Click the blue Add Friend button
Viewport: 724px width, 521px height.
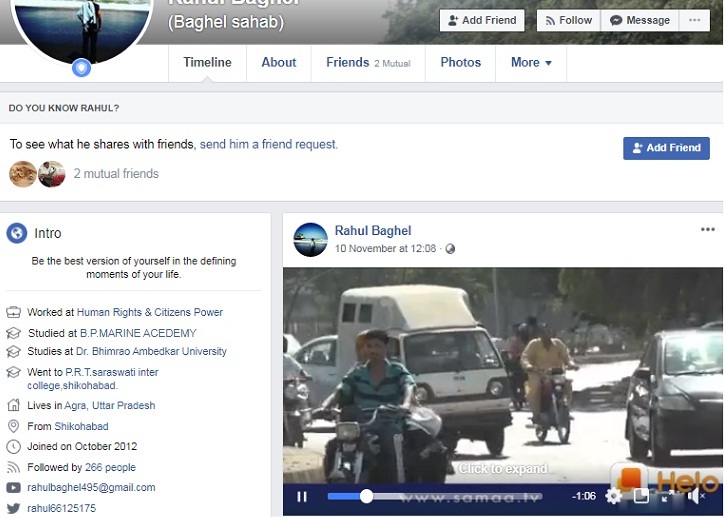[x=666, y=148]
